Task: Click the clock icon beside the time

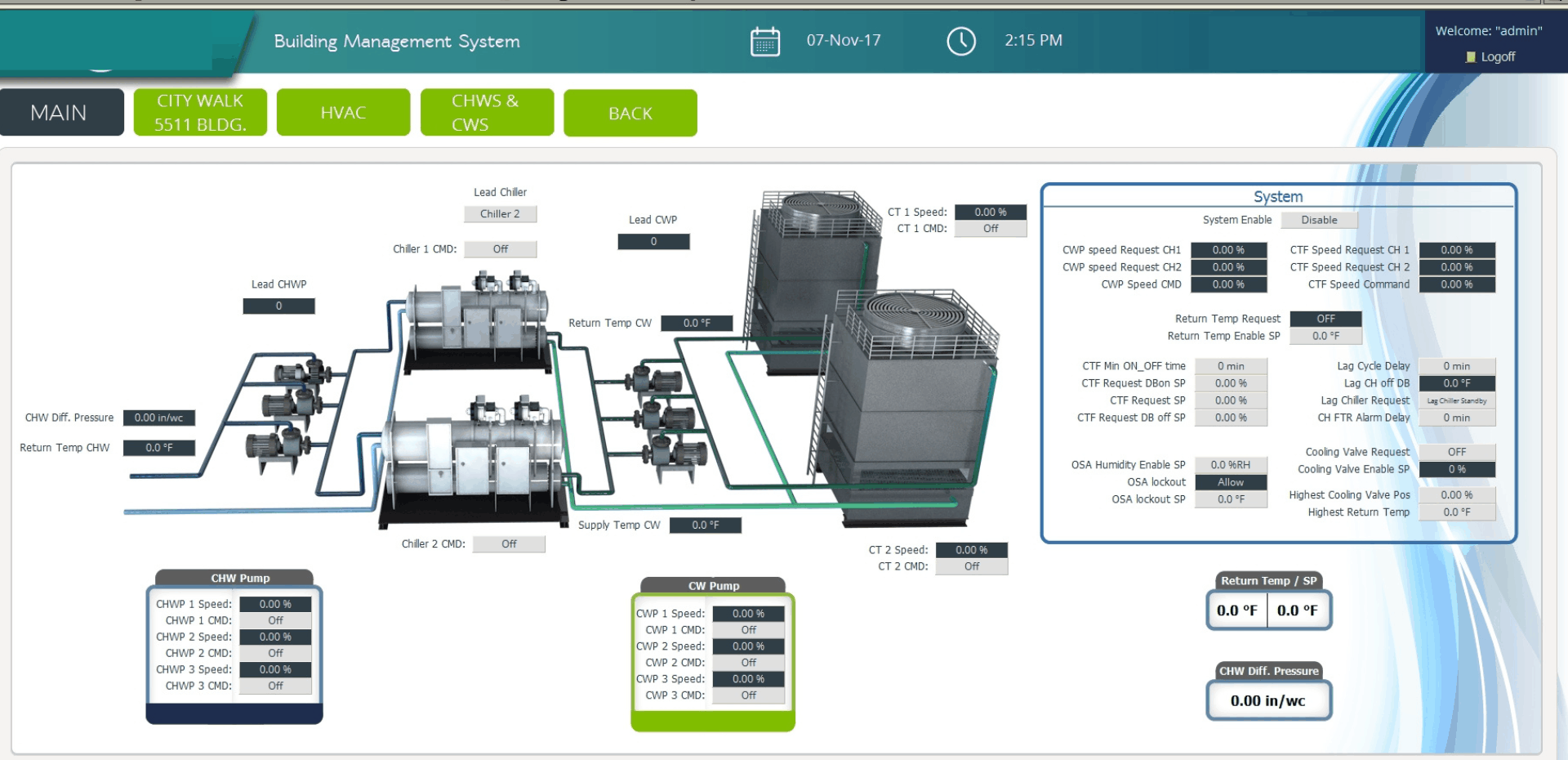Action: pos(960,41)
